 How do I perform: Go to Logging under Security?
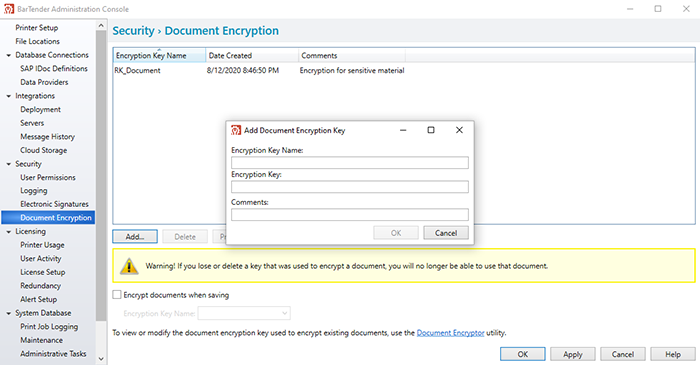[x=33, y=191]
